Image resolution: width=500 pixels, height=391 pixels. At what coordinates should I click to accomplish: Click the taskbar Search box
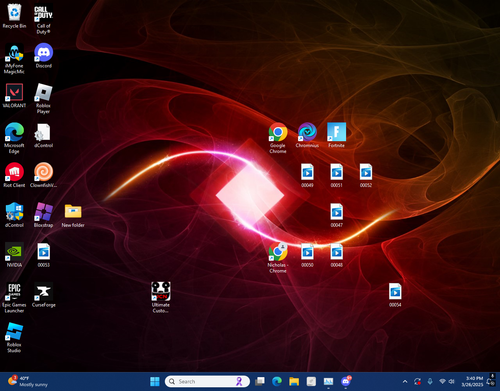pos(207,381)
